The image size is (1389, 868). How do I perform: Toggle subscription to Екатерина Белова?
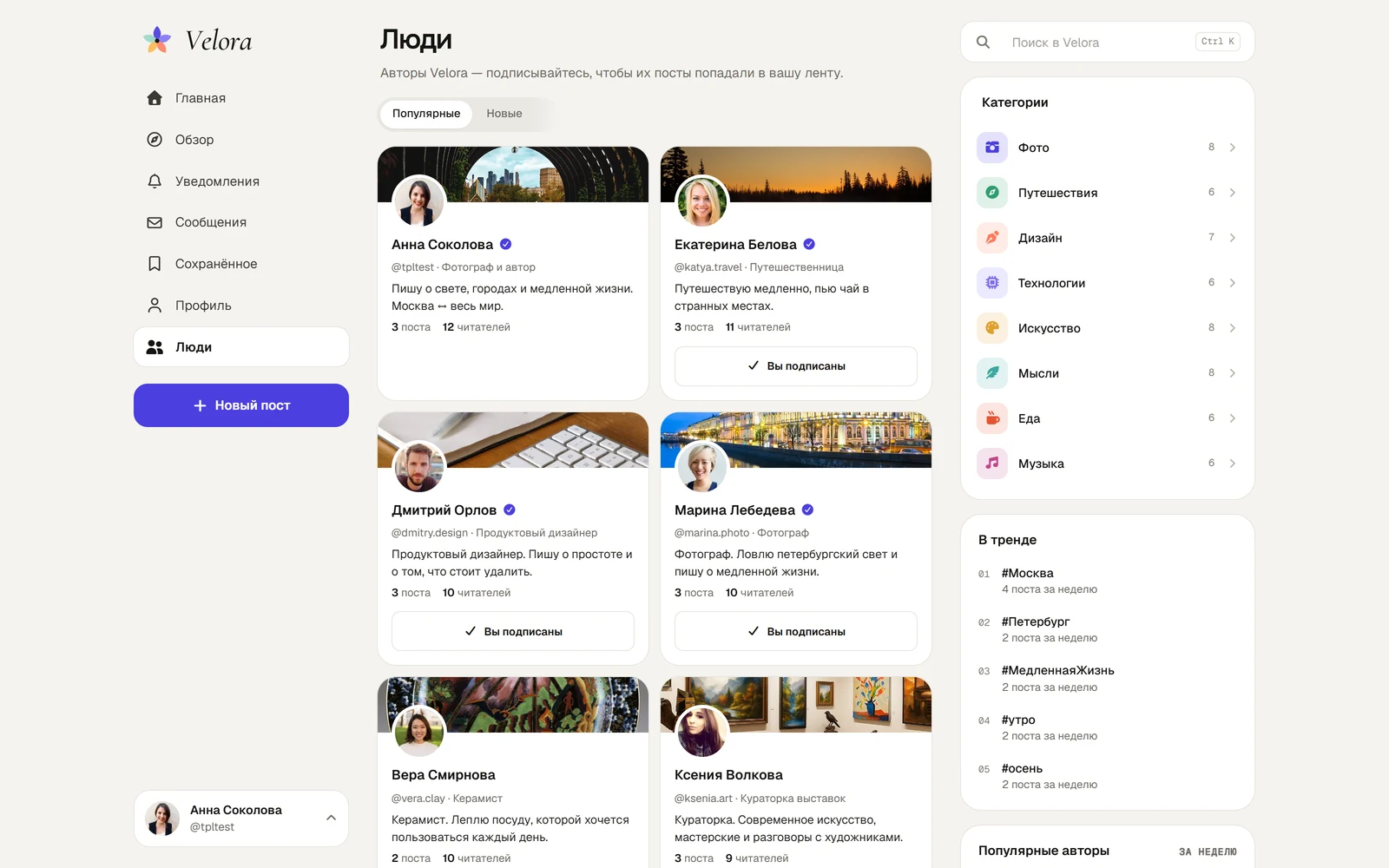(796, 366)
